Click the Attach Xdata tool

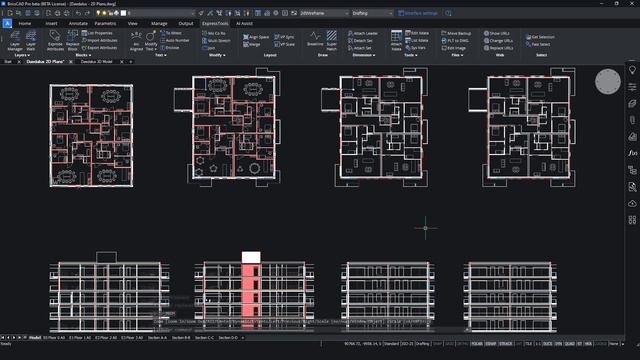[x=396, y=40]
